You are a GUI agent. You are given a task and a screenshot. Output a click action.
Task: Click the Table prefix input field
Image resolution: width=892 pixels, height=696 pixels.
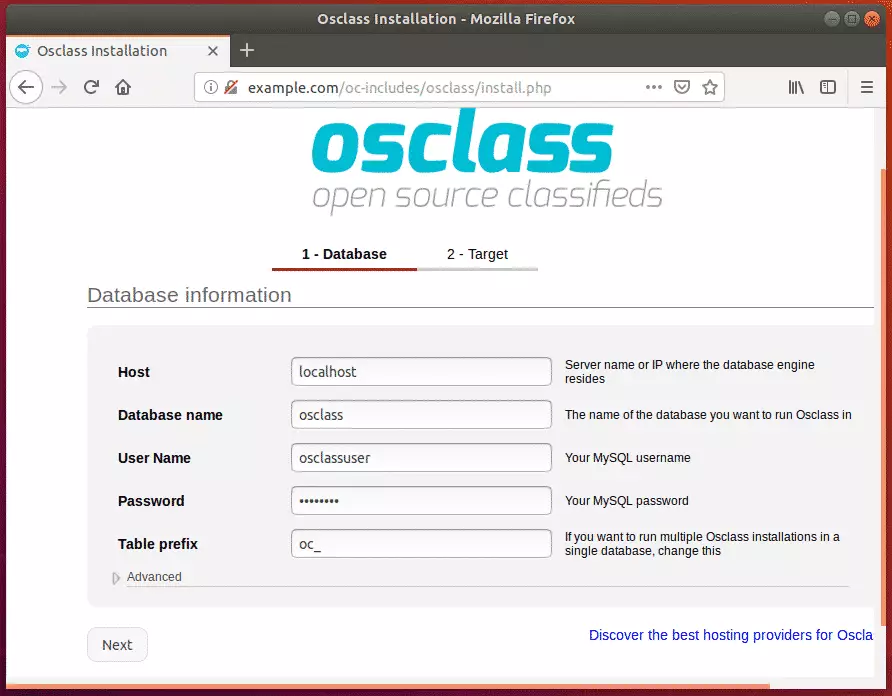(421, 544)
